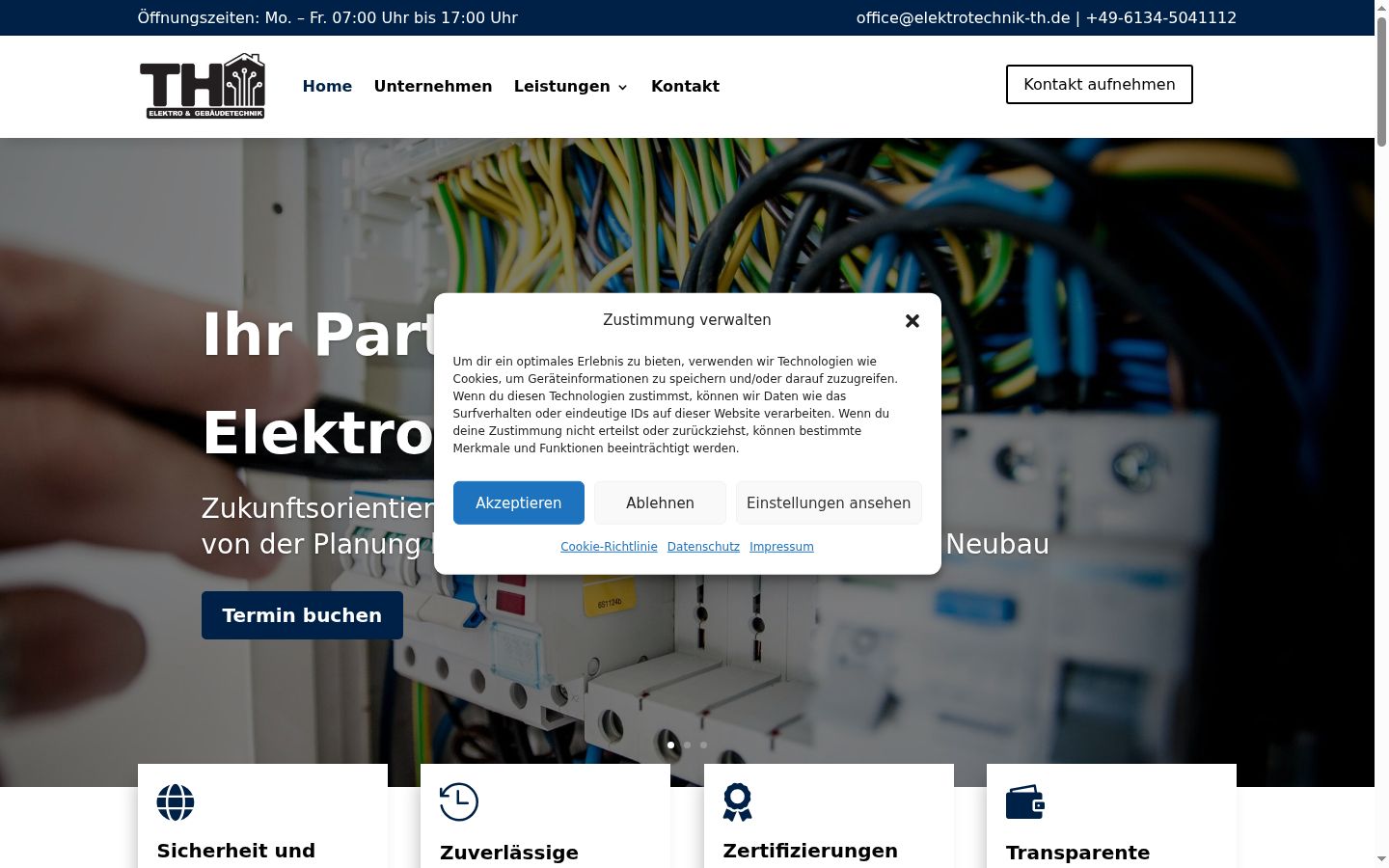Viewport: 1389px width, 868px height.
Task: Accept cookies with Akzeptieren
Action: click(x=519, y=502)
